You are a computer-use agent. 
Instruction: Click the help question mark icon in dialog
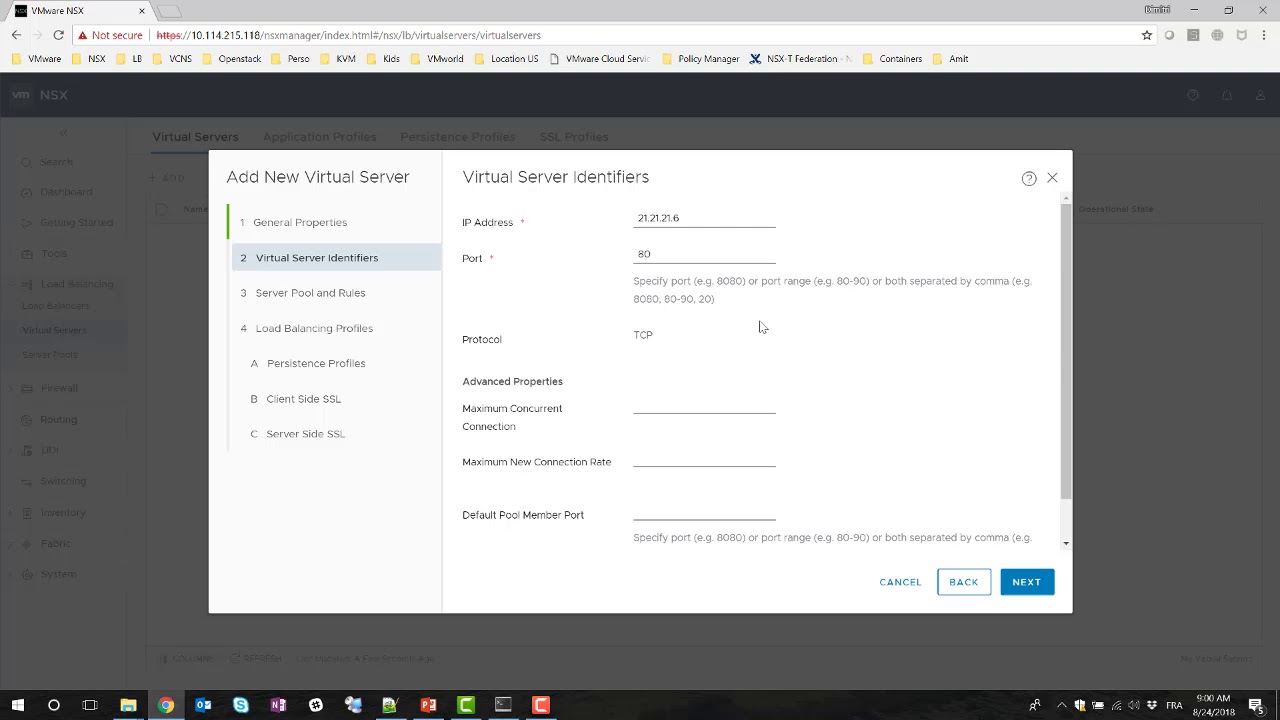pos(1029,178)
